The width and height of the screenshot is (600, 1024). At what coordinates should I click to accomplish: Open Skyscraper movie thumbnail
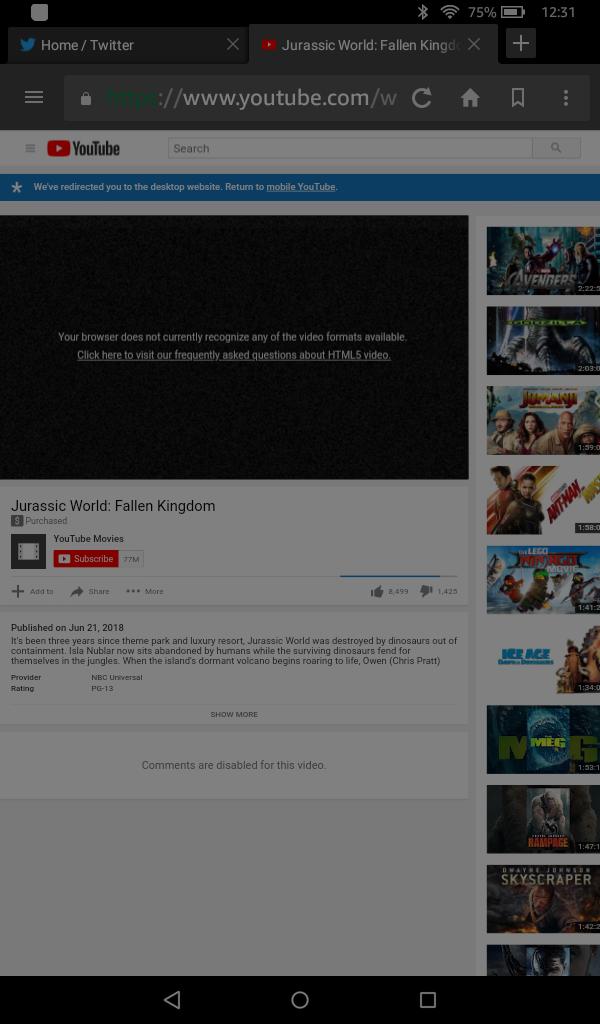click(543, 899)
